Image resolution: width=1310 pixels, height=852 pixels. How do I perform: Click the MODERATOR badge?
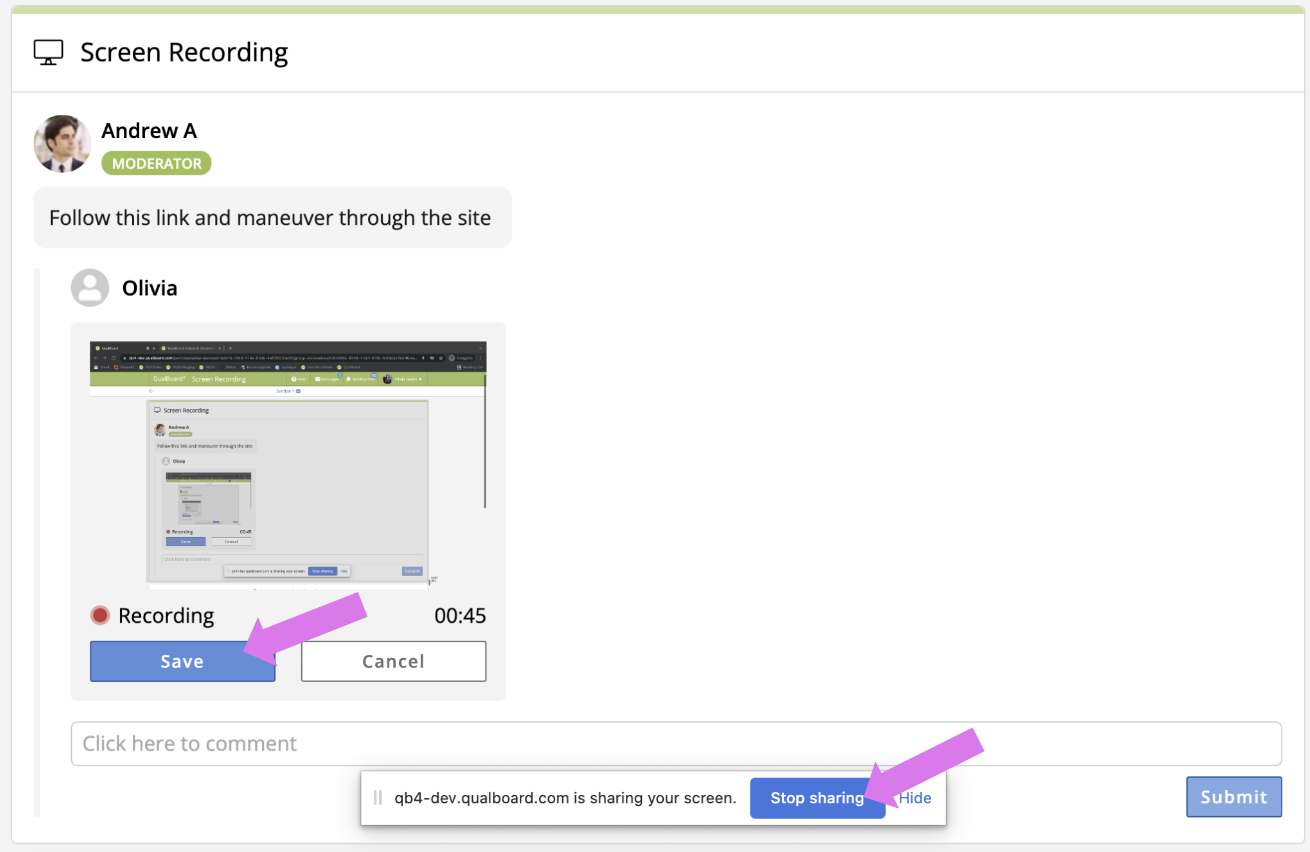(156, 163)
